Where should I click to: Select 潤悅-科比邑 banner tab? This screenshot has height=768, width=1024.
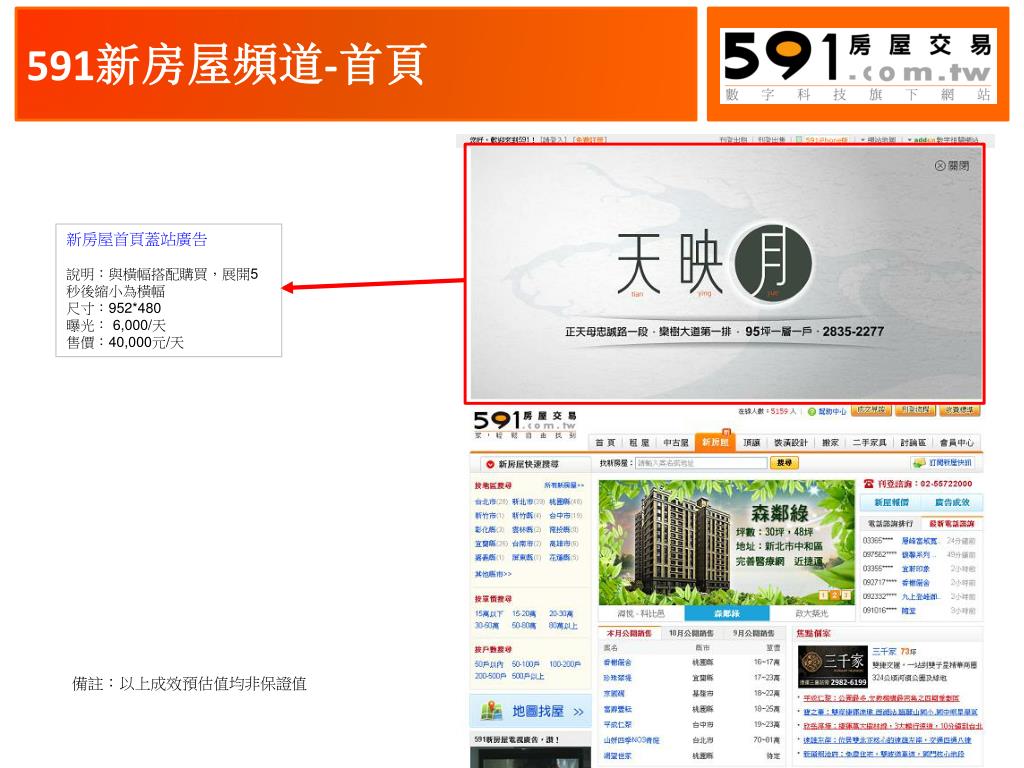tap(641, 614)
